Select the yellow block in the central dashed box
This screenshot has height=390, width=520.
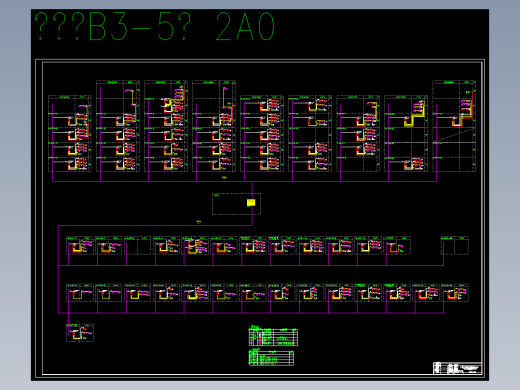[x=251, y=203]
